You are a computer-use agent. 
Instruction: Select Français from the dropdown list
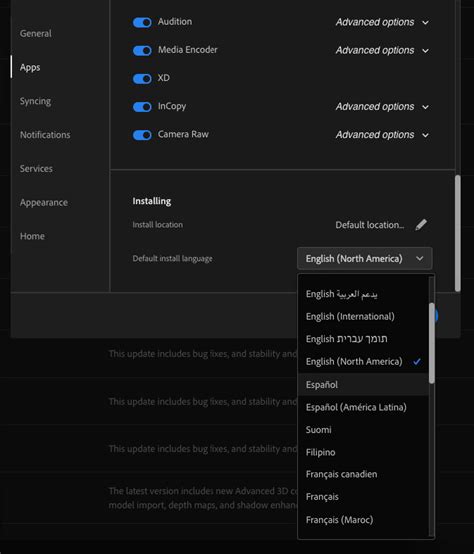(x=363, y=497)
